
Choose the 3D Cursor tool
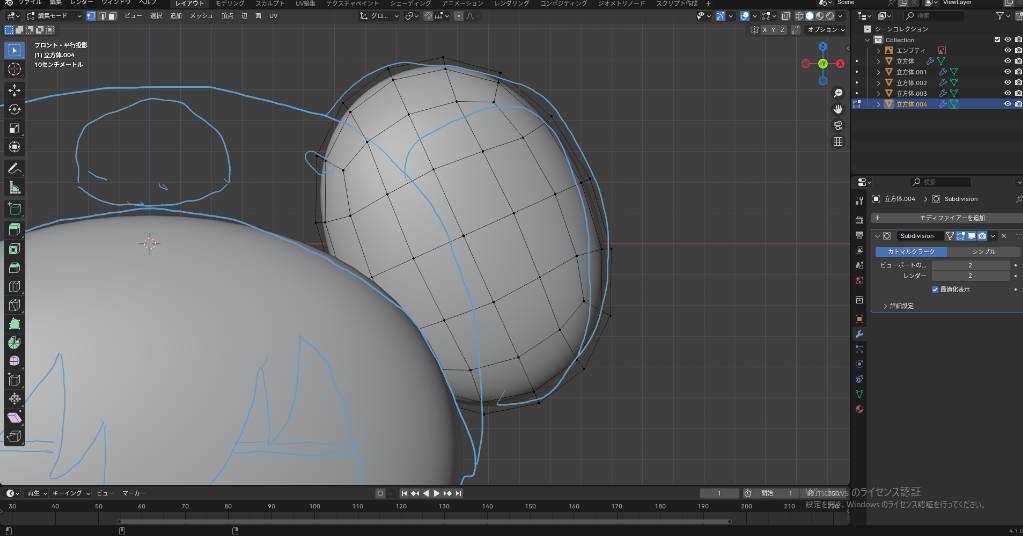(14, 69)
